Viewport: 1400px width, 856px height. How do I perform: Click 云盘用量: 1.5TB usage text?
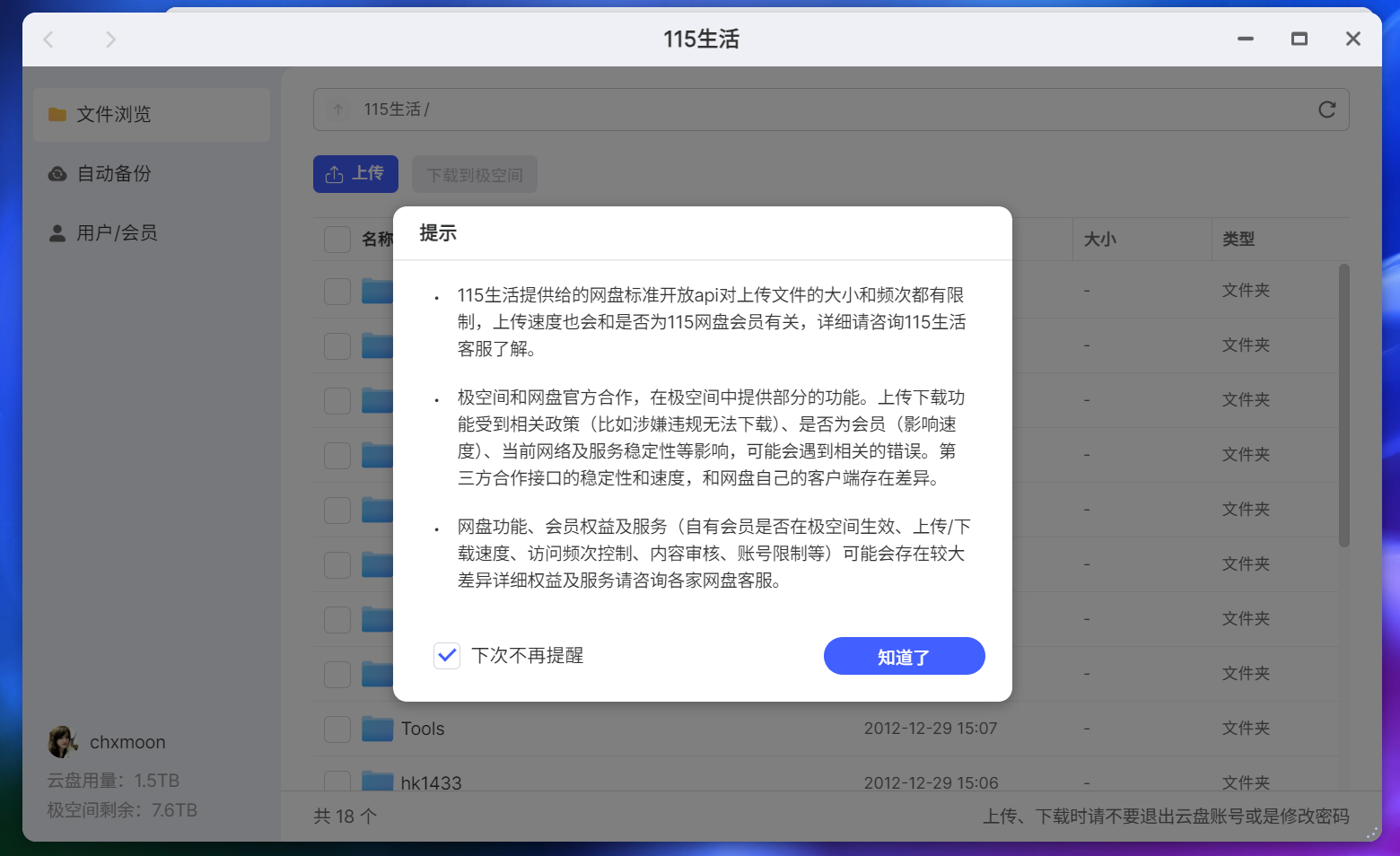(113, 781)
